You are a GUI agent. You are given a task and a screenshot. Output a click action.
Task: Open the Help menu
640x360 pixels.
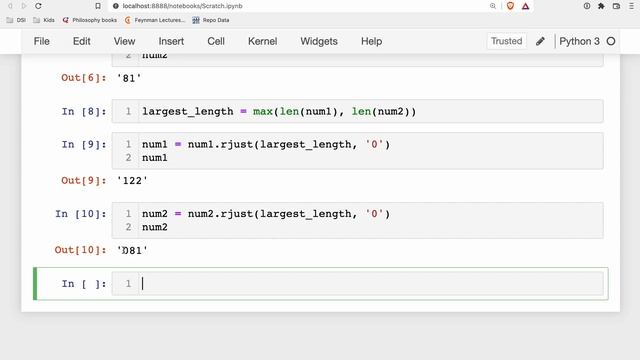coord(371,41)
